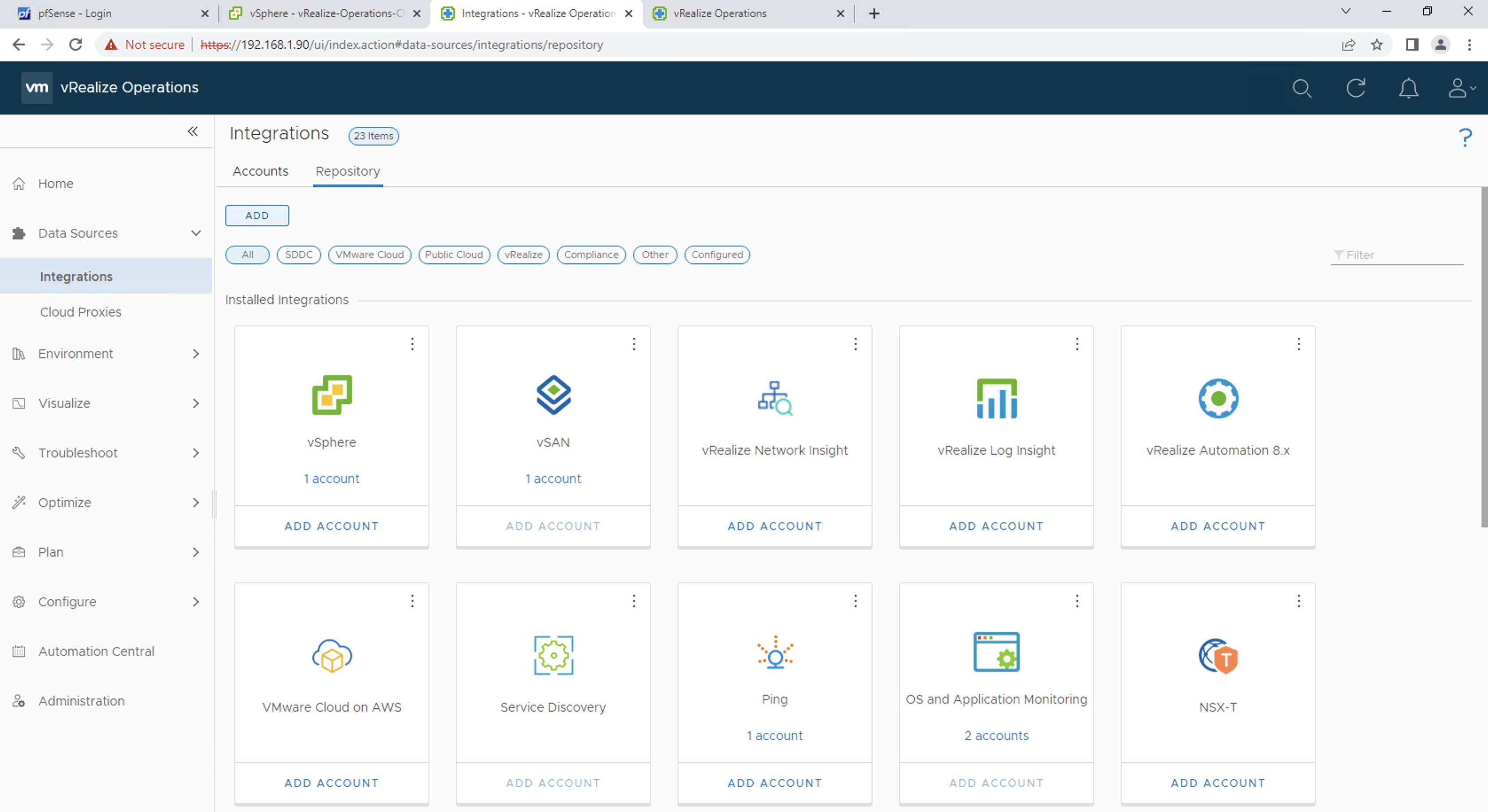Image resolution: width=1488 pixels, height=812 pixels.
Task: Open the vSphere '1 account' link
Action: (332, 479)
